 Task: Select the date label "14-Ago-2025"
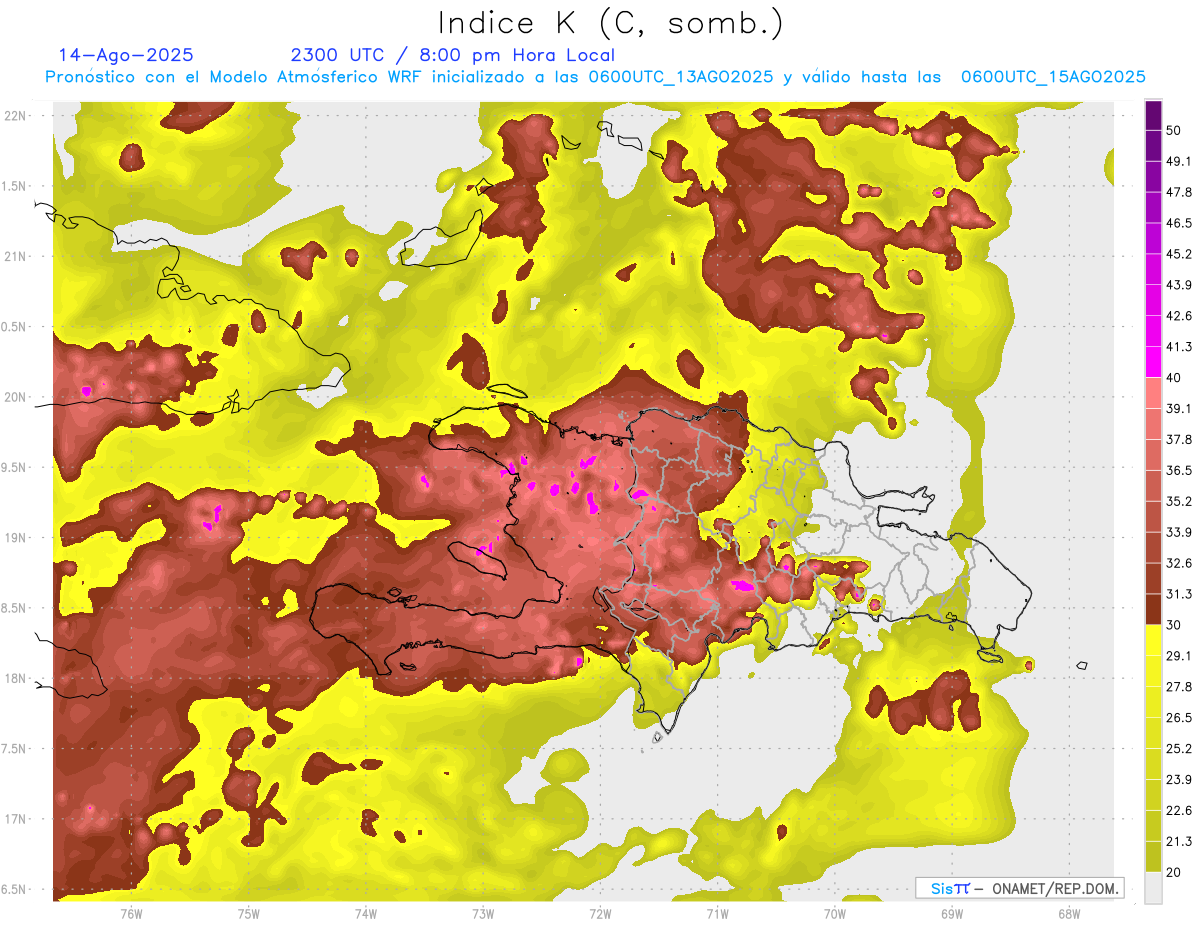126,55
